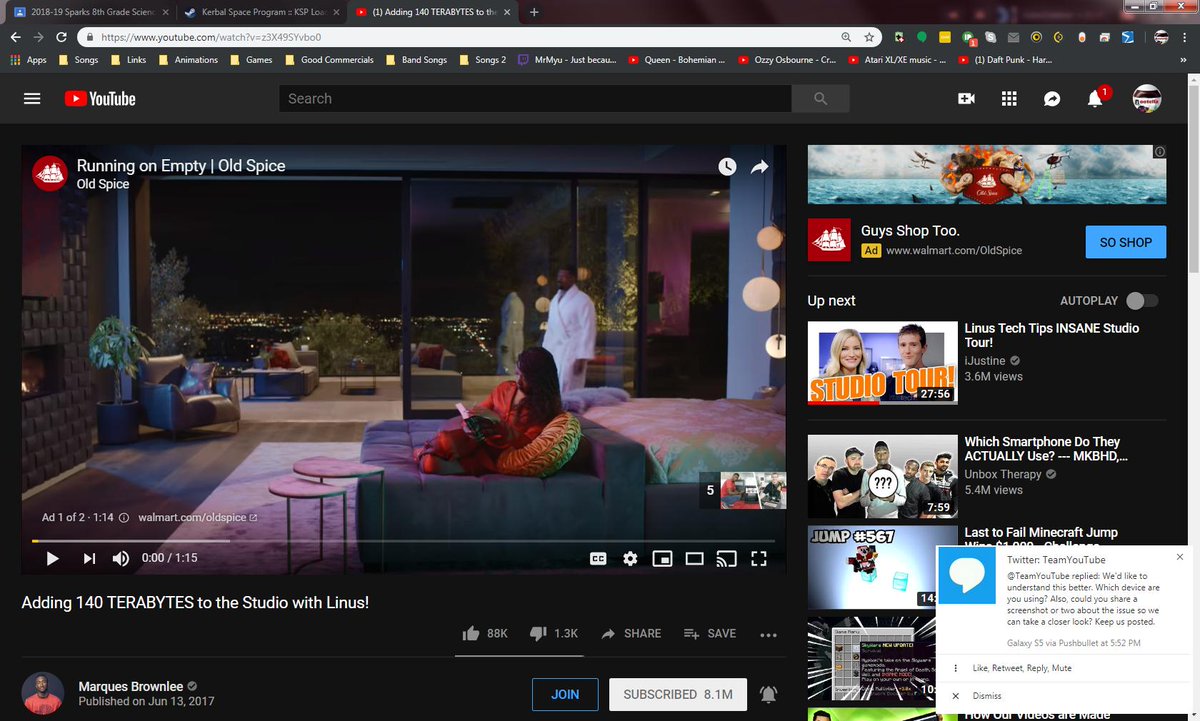1200x721 pixels.
Task: Mute the player volume
Action: (121, 558)
